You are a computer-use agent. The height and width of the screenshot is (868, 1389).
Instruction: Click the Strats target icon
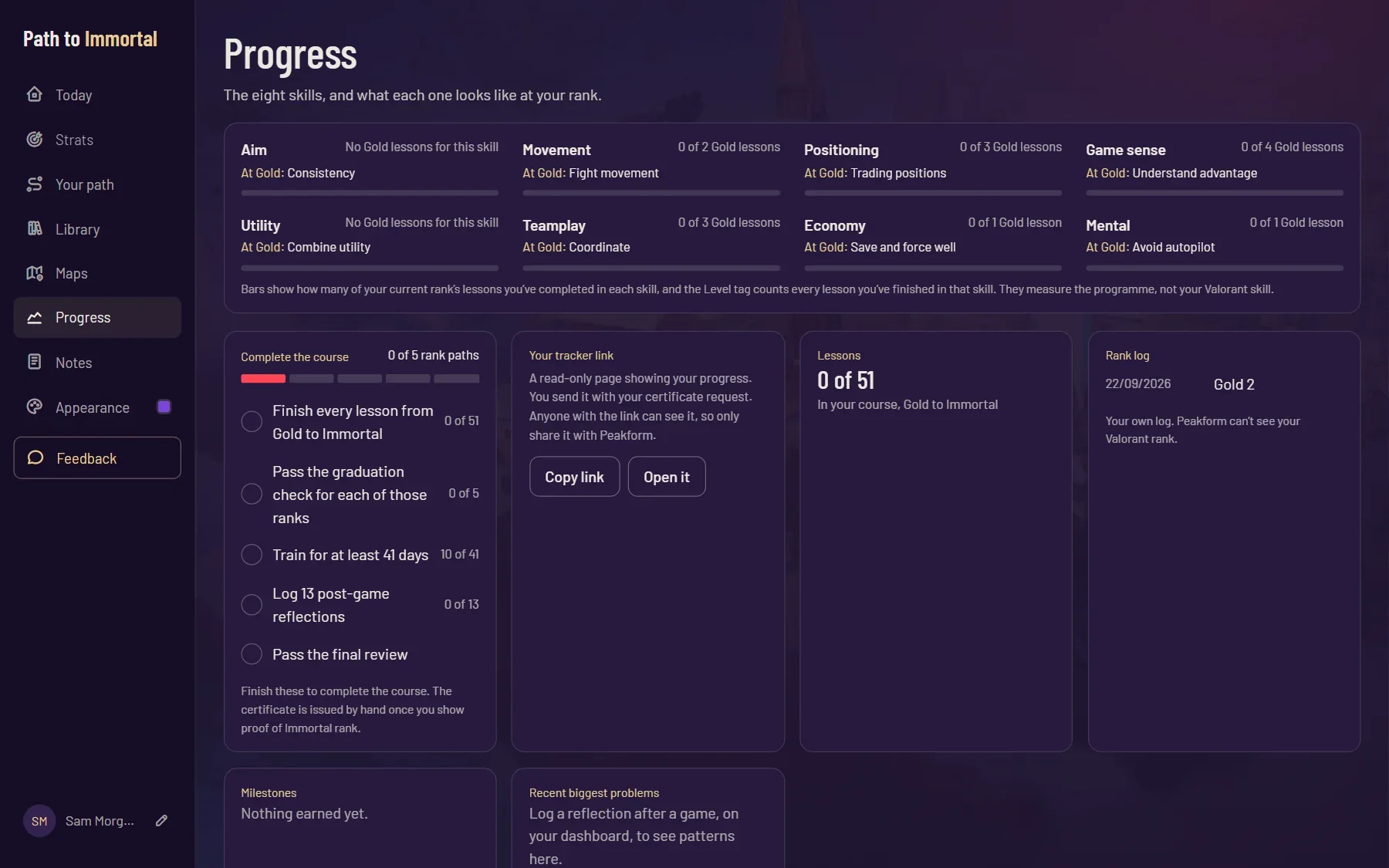35,139
